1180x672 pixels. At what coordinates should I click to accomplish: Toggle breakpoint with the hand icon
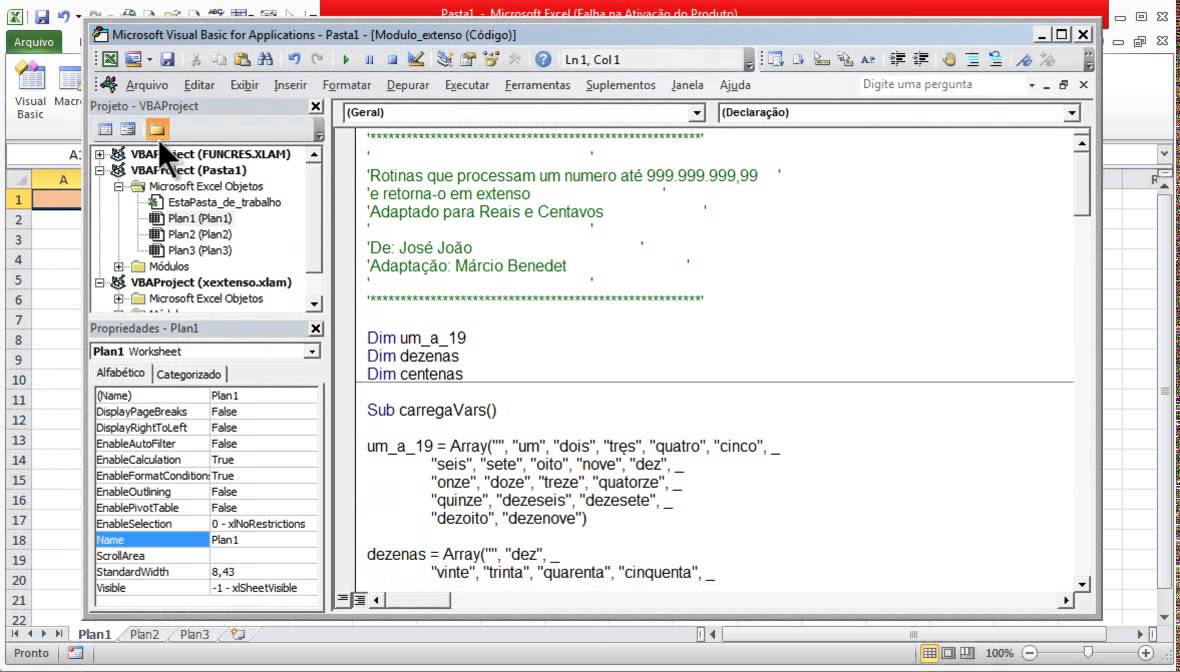[x=949, y=59]
